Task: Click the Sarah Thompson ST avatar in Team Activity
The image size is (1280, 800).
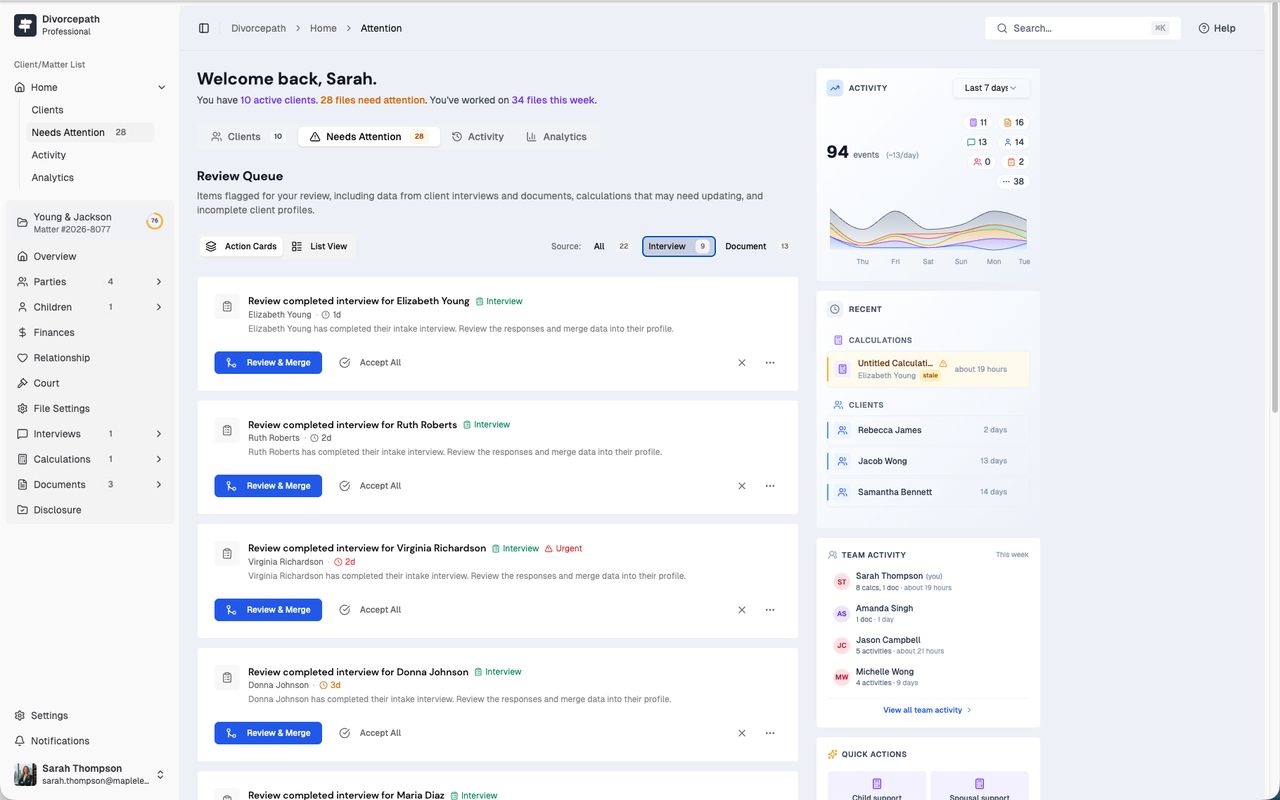Action: point(842,582)
